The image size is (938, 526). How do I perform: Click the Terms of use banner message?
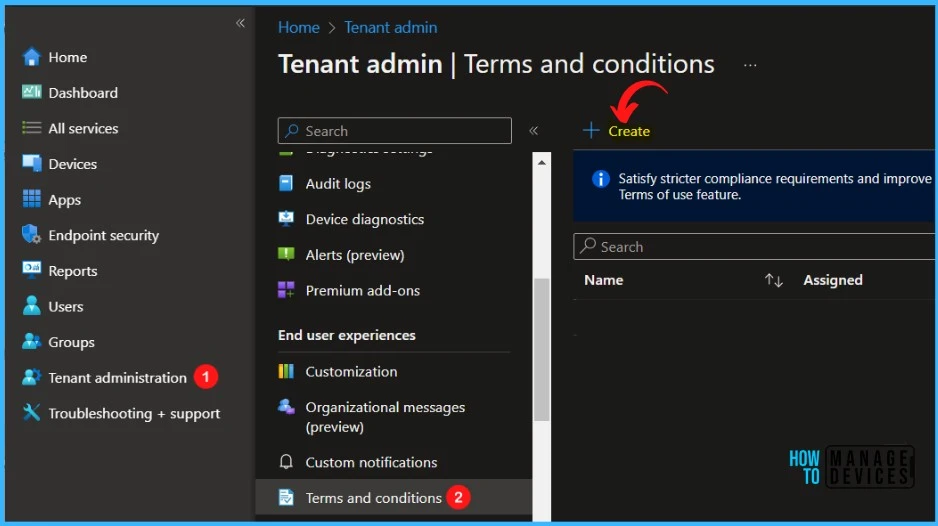[776, 187]
